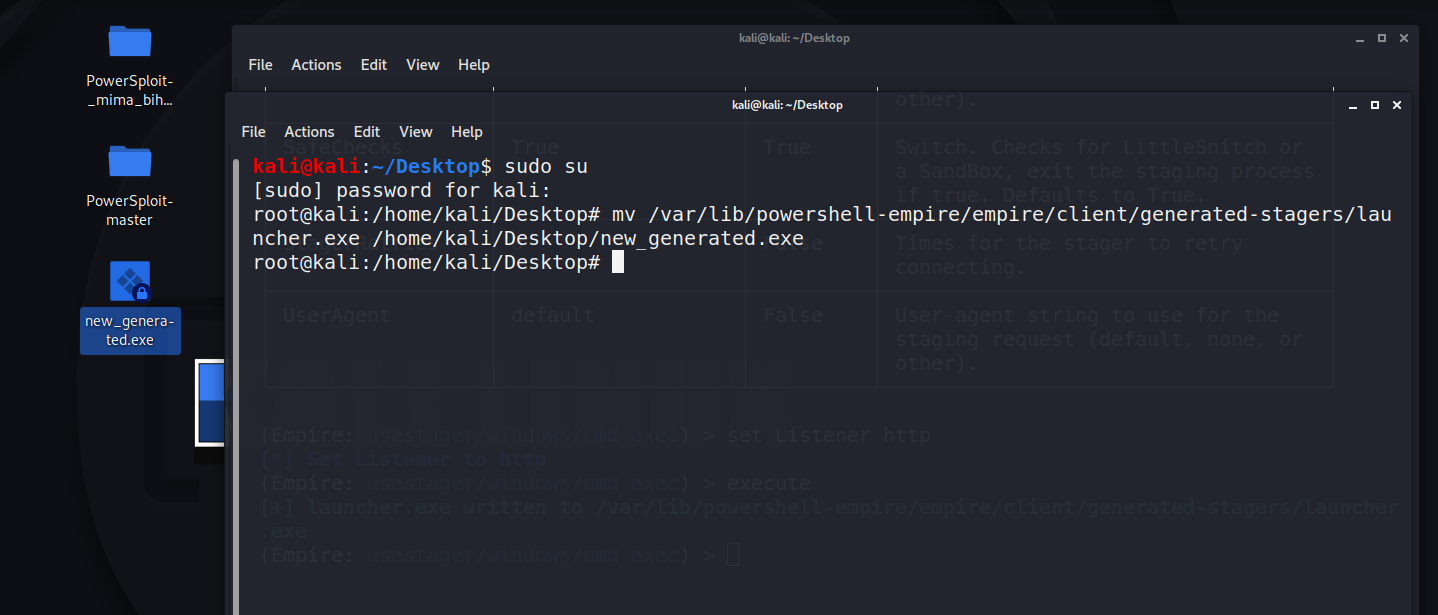Click the padlock badge on new_generated.exe

141,293
